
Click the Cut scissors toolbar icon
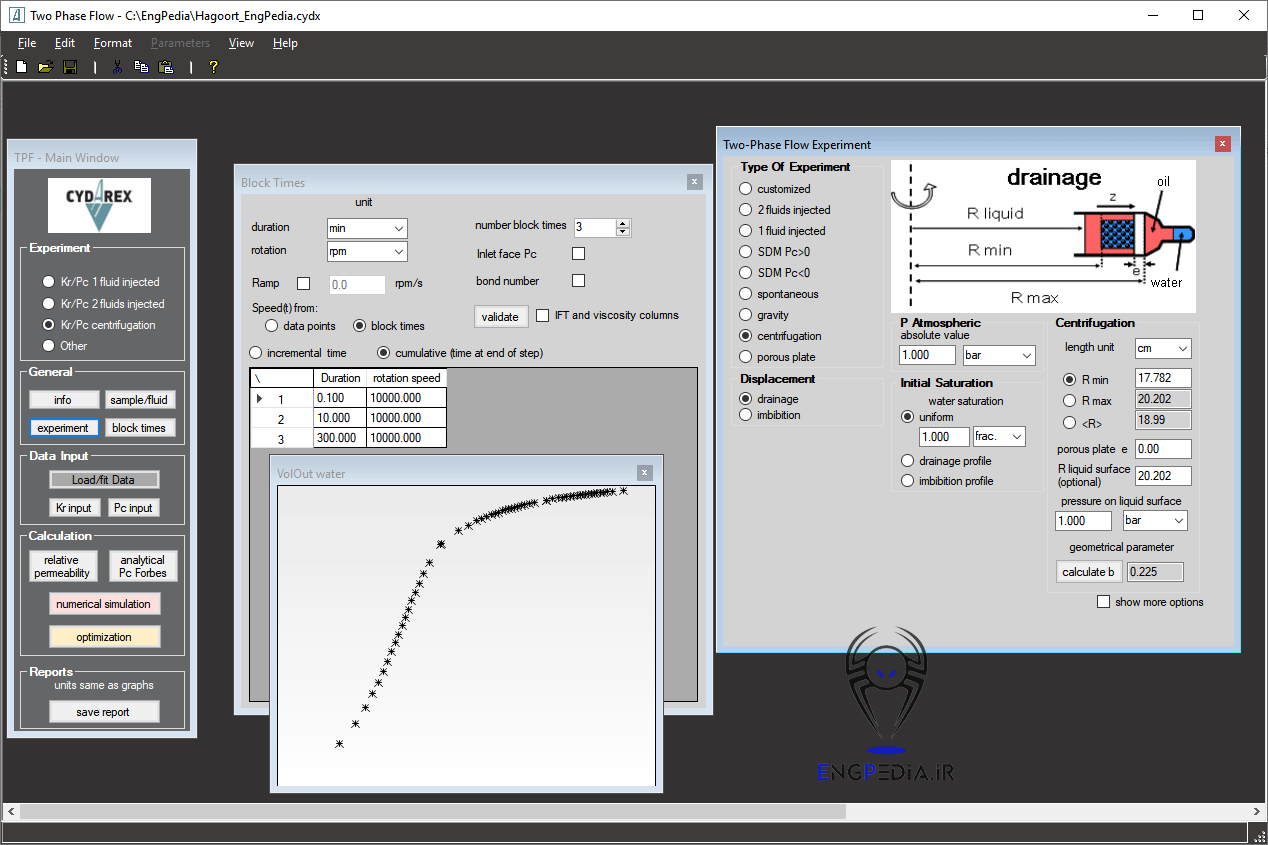pyautogui.click(x=117, y=67)
